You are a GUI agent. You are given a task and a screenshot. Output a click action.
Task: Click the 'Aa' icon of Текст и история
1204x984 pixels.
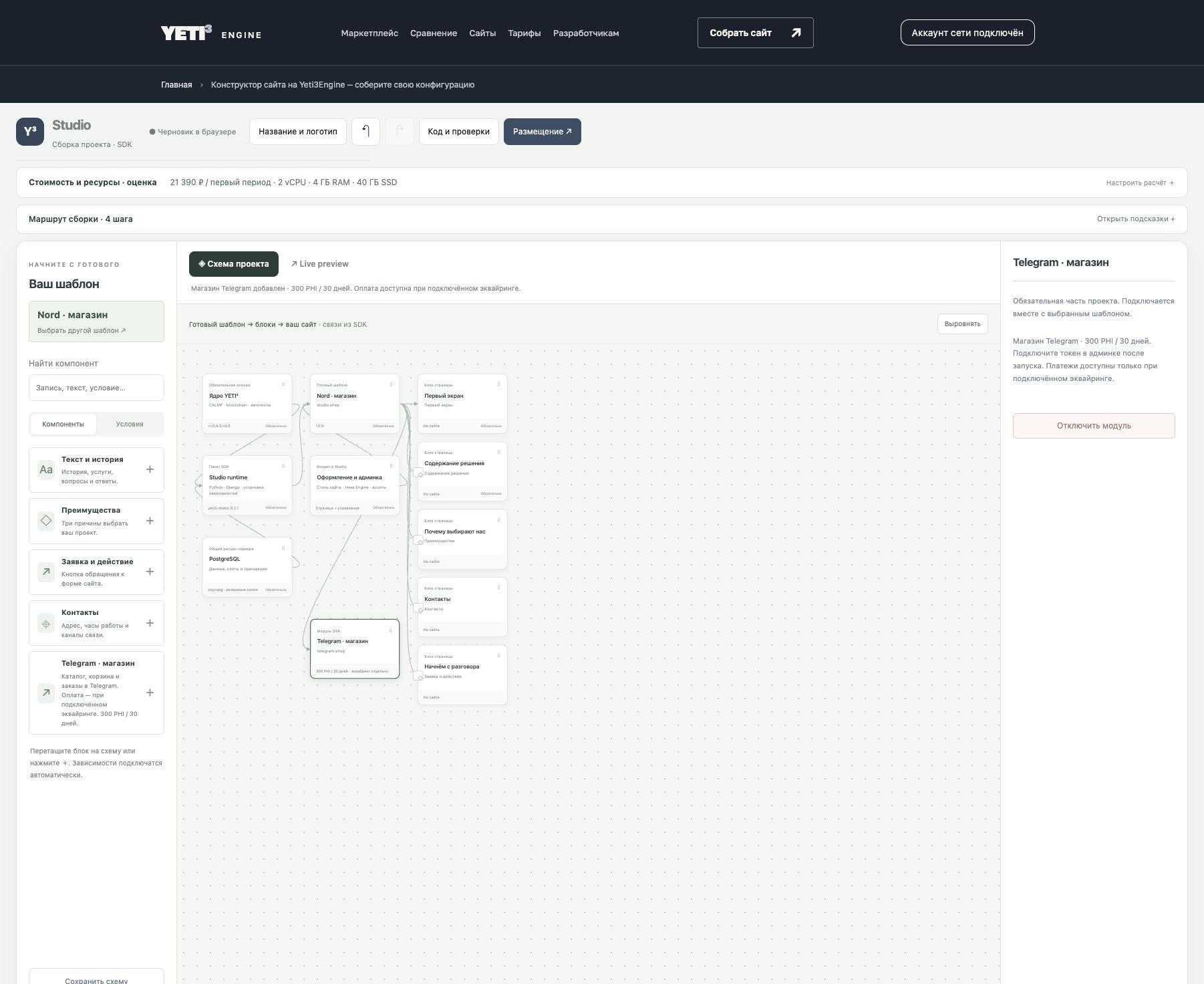tap(46, 469)
